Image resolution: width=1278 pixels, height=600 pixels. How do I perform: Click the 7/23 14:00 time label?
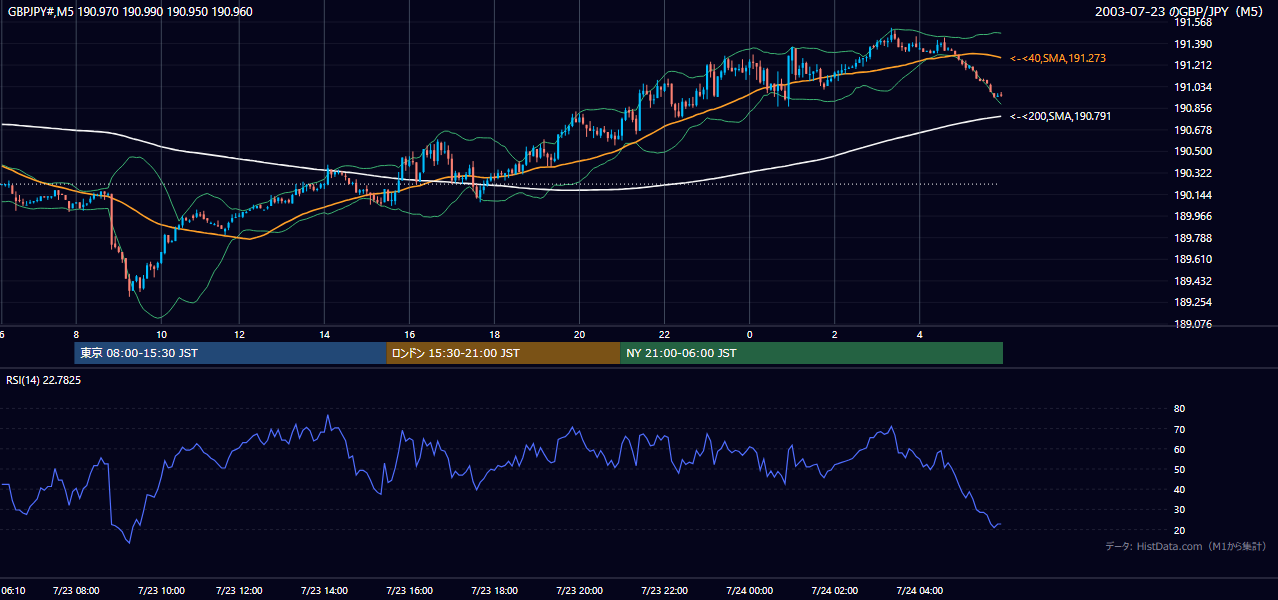324,591
